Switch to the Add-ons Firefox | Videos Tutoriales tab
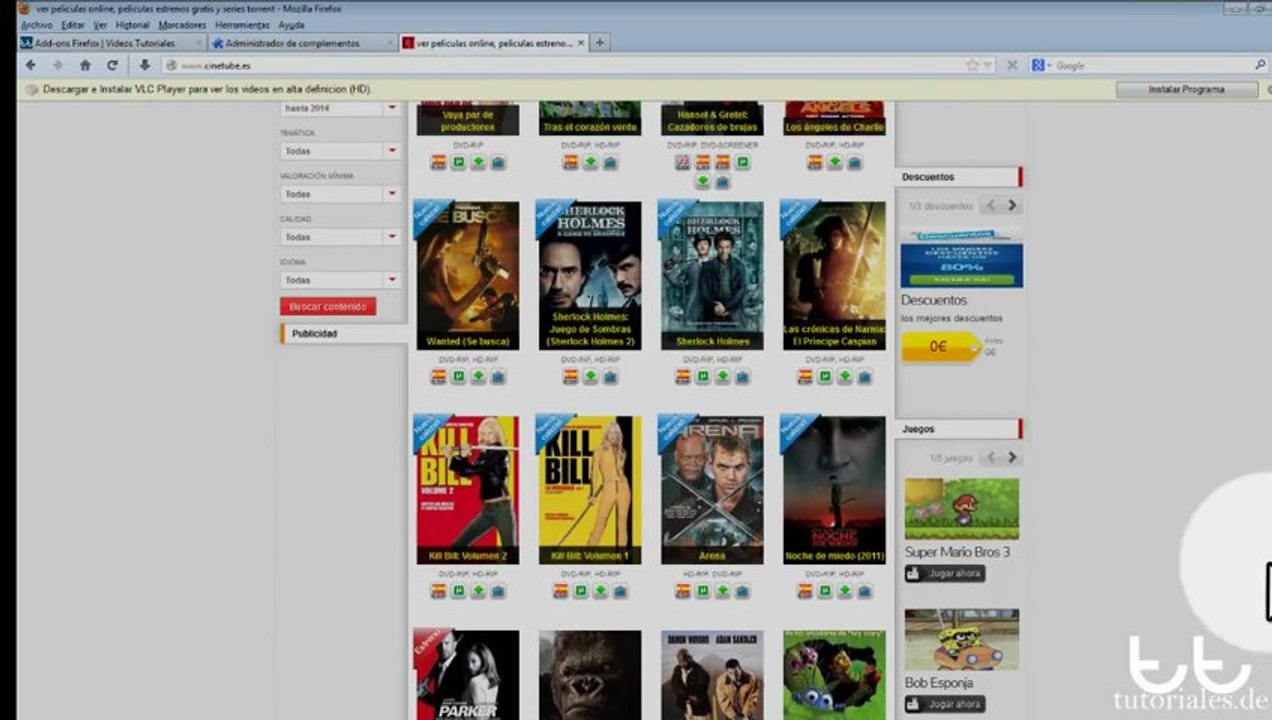Viewport: 1272px width, 720px height. point(112,43)
